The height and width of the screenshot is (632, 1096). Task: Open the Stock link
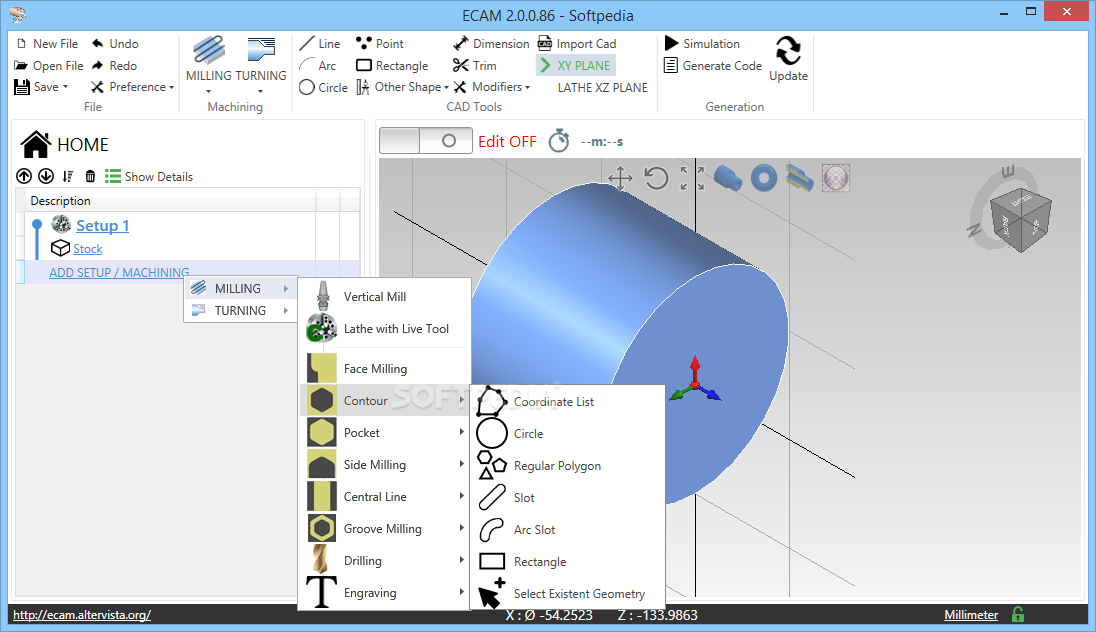coord(87,249)
